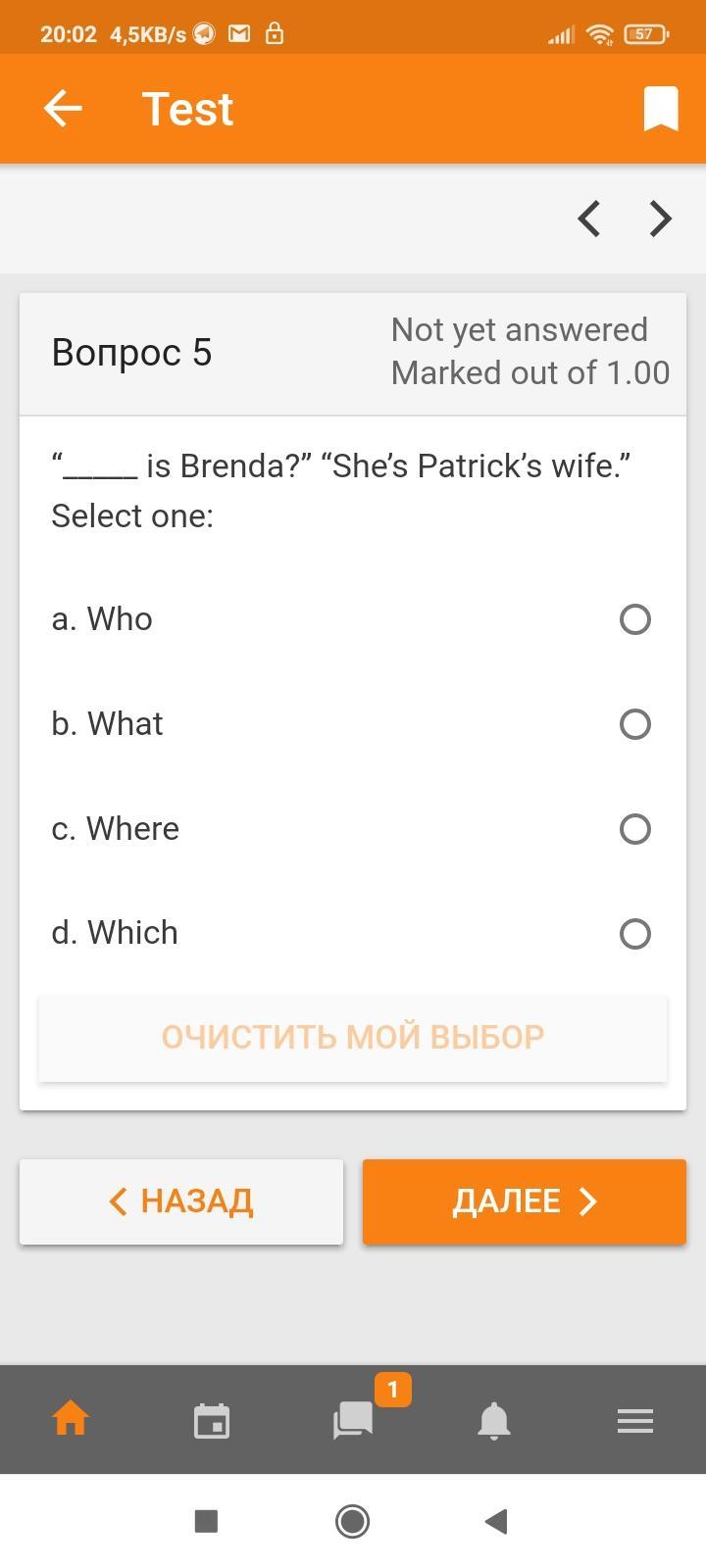Click the НАЗАД button
The height and width of the screenshot is (1568, 706).
pyautogui.click(x=181, y=1201)
